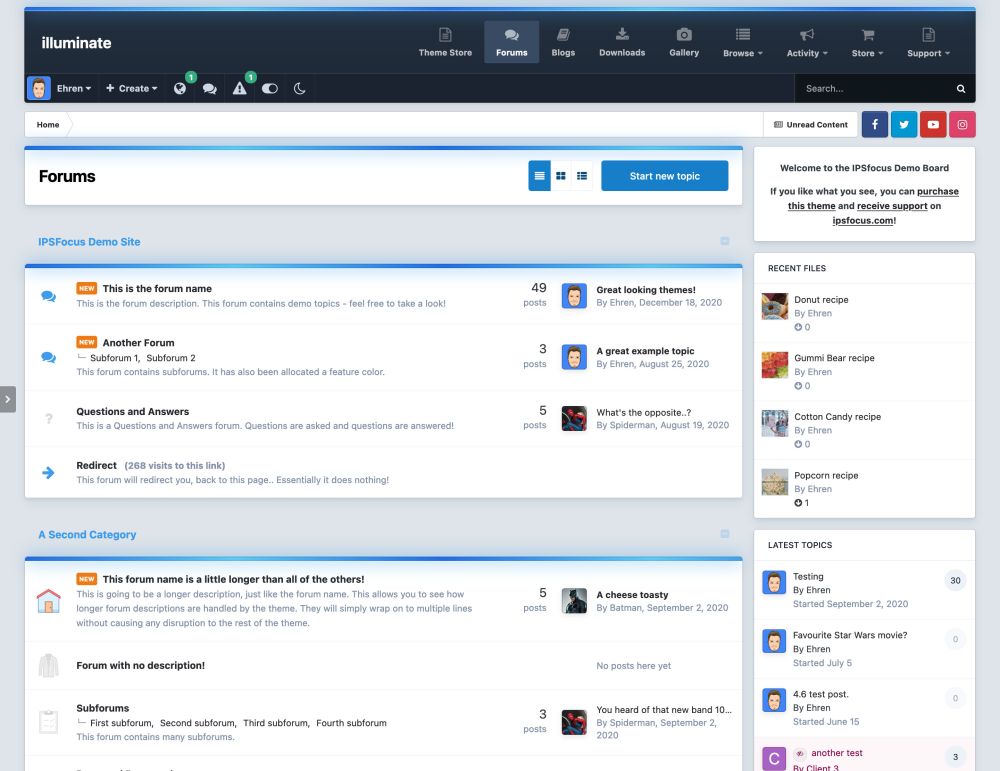
Task: Open the YouTube social link
Action: tap(933, 124)
